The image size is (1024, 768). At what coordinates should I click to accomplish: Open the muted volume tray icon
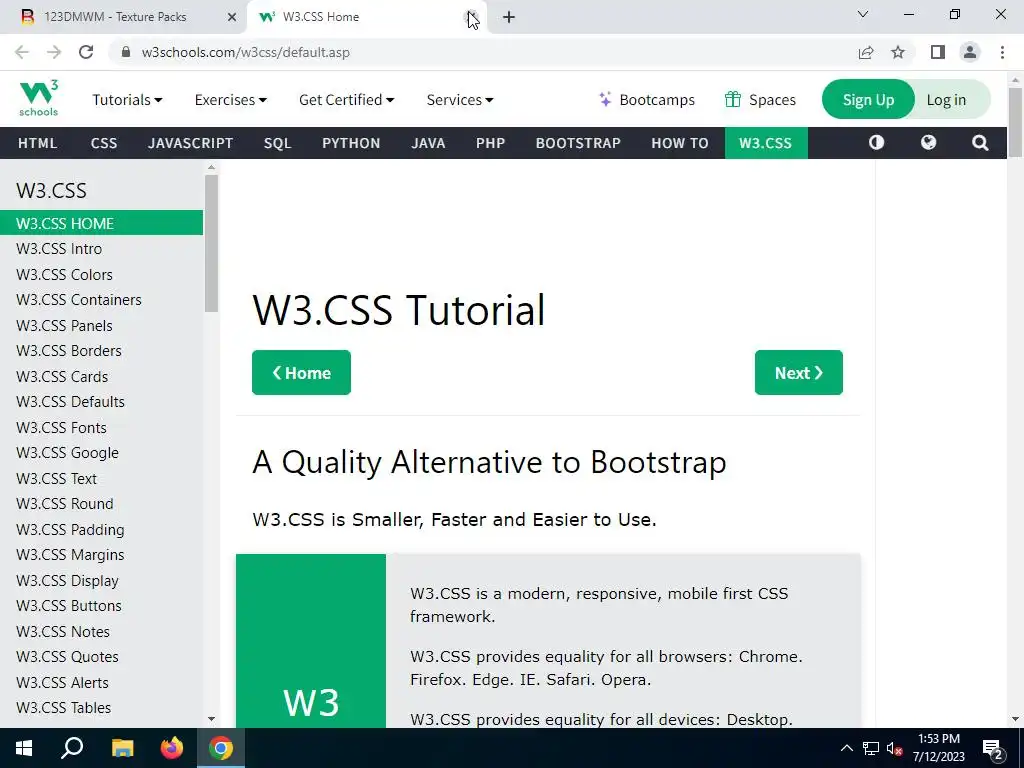[x=894, y=749]
